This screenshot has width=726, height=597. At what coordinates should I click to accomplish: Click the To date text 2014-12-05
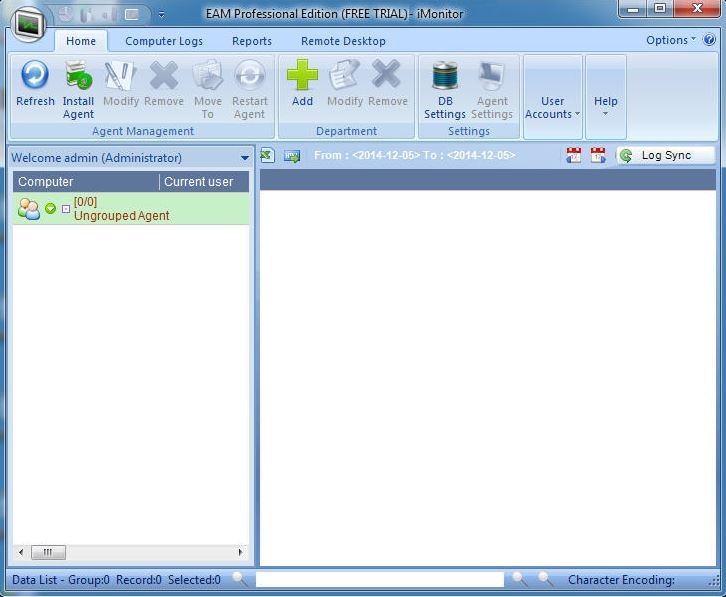[481, 155]
